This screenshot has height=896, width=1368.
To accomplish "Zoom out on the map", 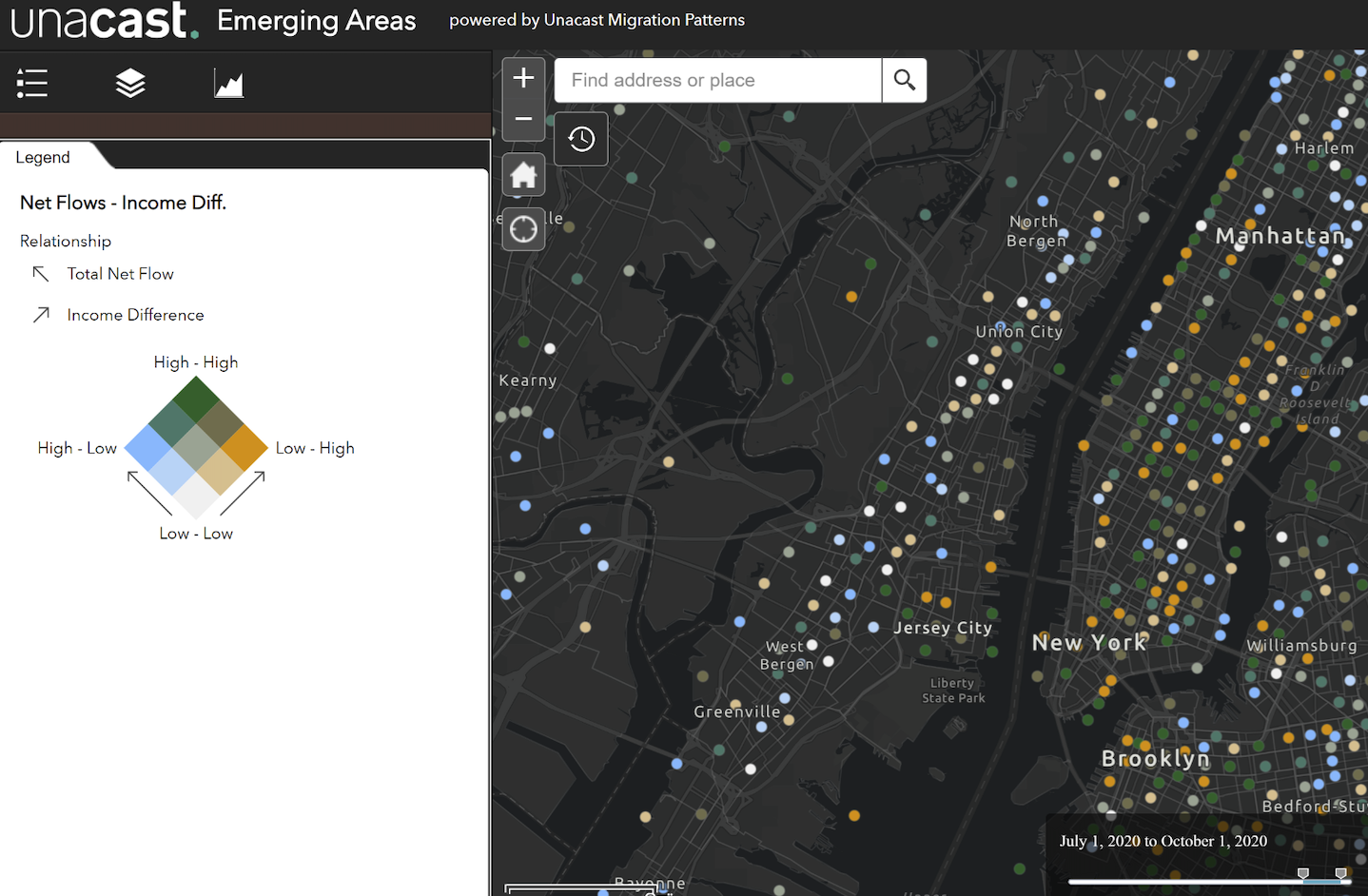I will [523, 120].
